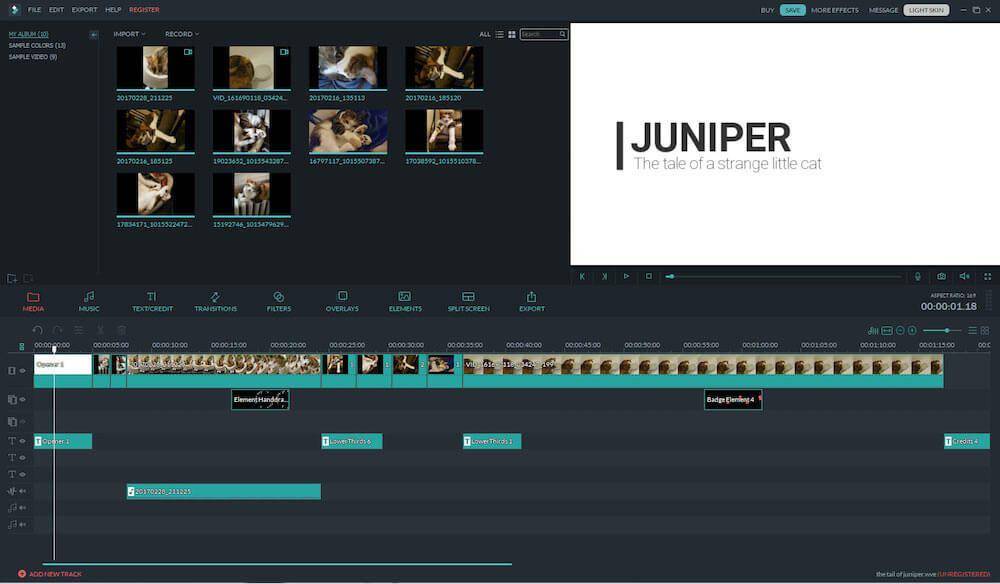Open the Filters tab
The width and height of the screenshot is (1000, 584).
point(279,301)
